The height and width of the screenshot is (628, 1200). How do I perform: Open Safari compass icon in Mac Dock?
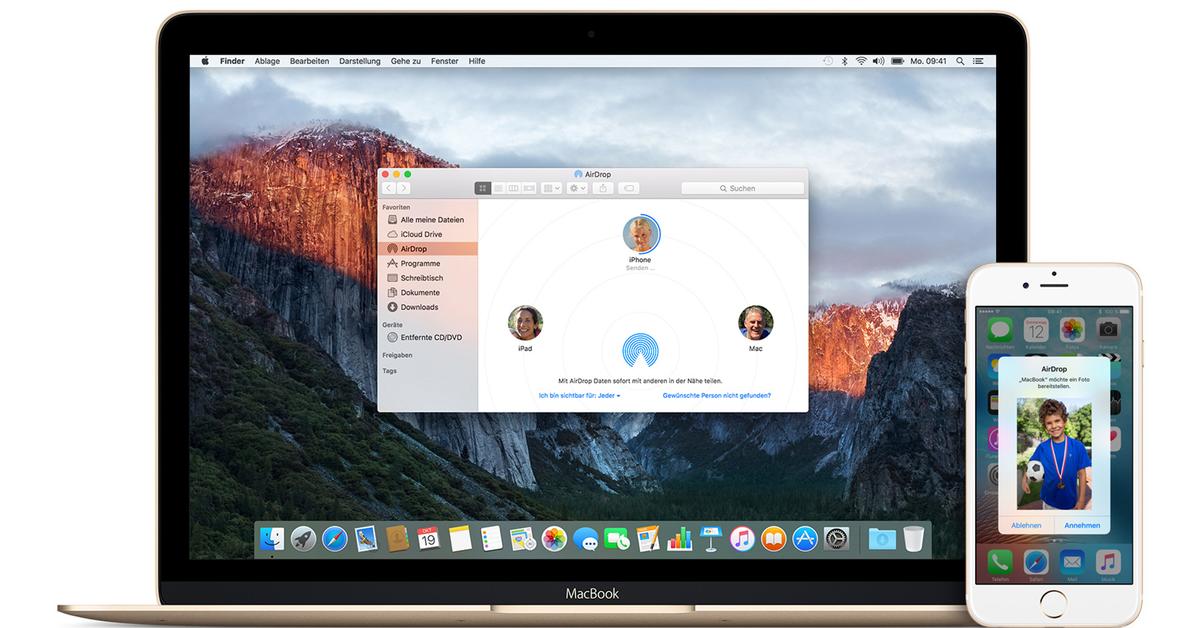click(x=334, y=539)
